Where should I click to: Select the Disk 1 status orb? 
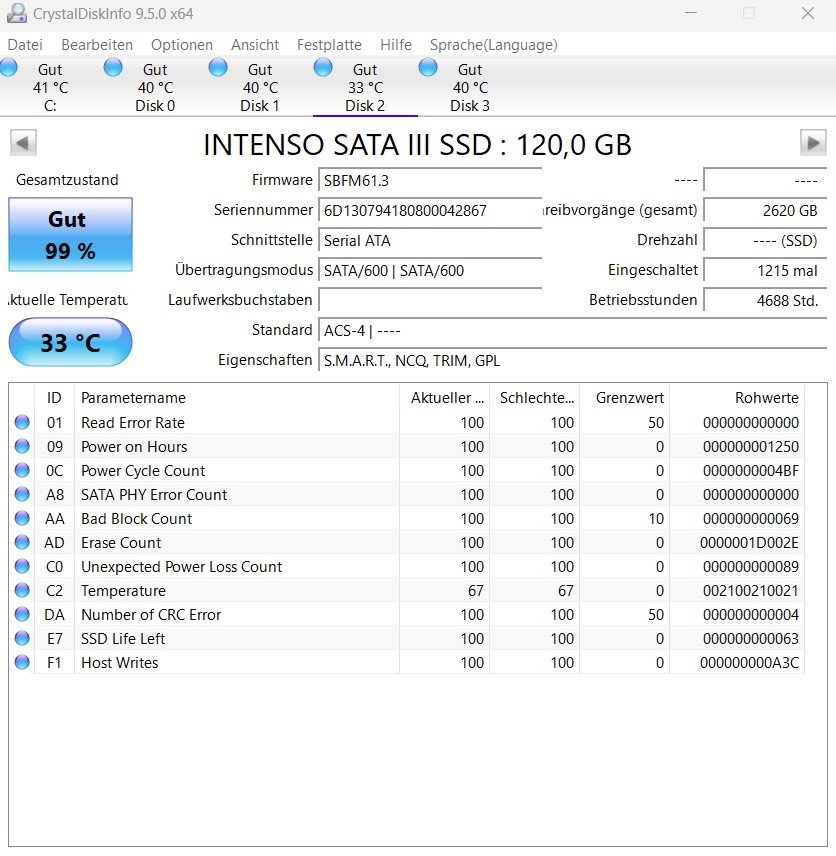pyautogui.click(x=218, y=68)
